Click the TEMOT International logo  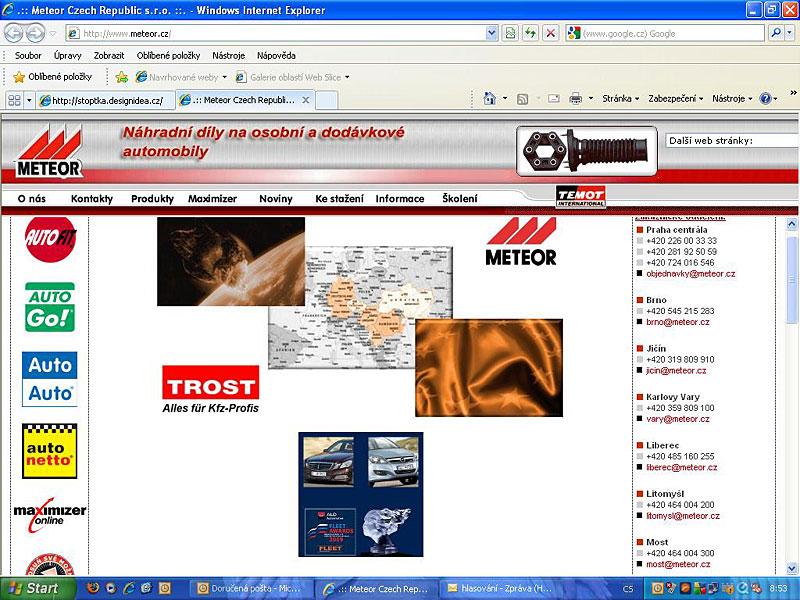coord(581,196)
